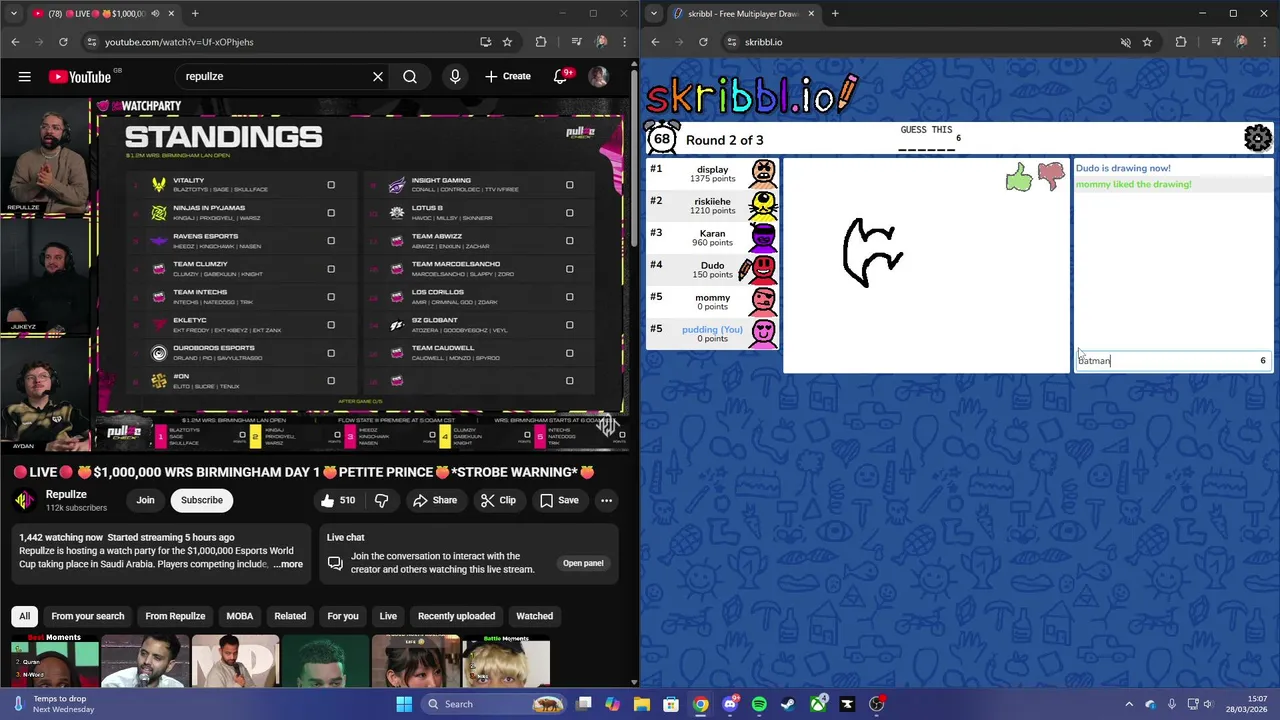The width and height of the screenshot is (1280, 720).
Task: Select player 'display' in scoreboard
Action: tap(713, 173)
